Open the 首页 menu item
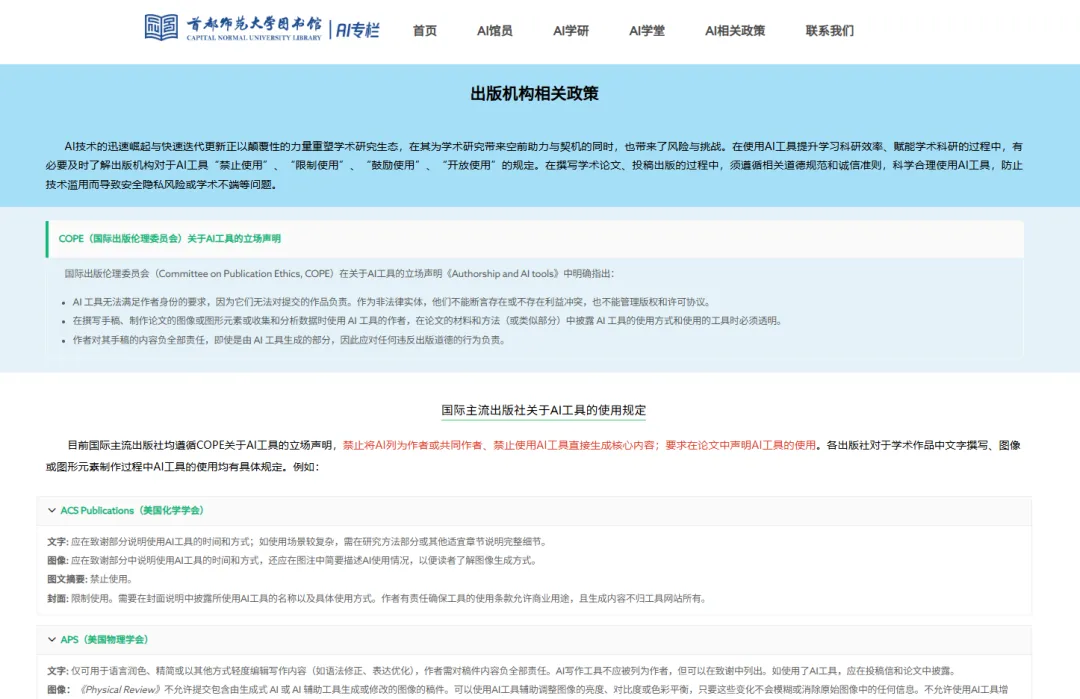This screenshot has height=699, width=1080. tap(425, 31)
